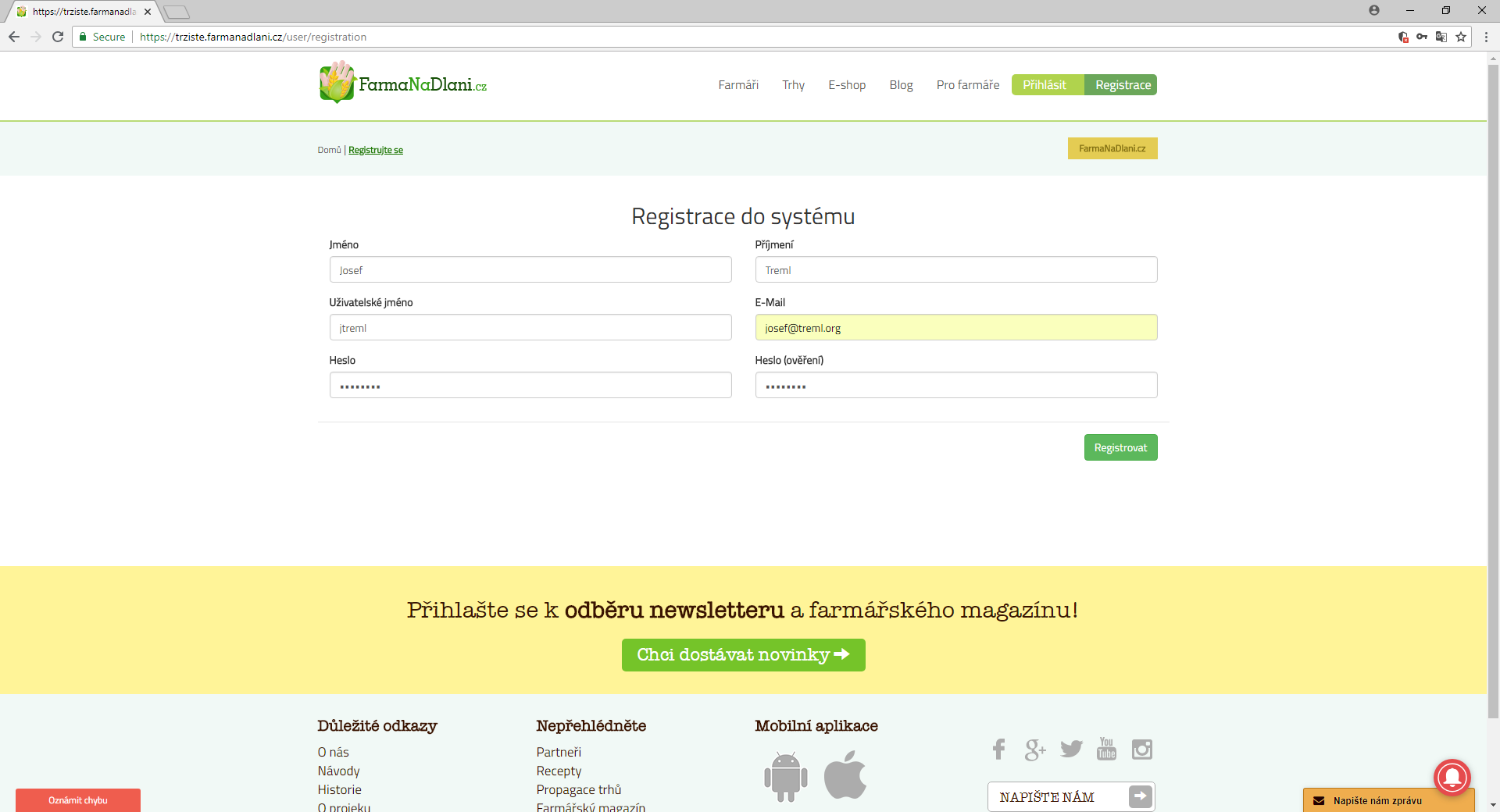Viewport: 1500px width, 812px height.
Task: Reload the page in browser
Action: (58, 37)
